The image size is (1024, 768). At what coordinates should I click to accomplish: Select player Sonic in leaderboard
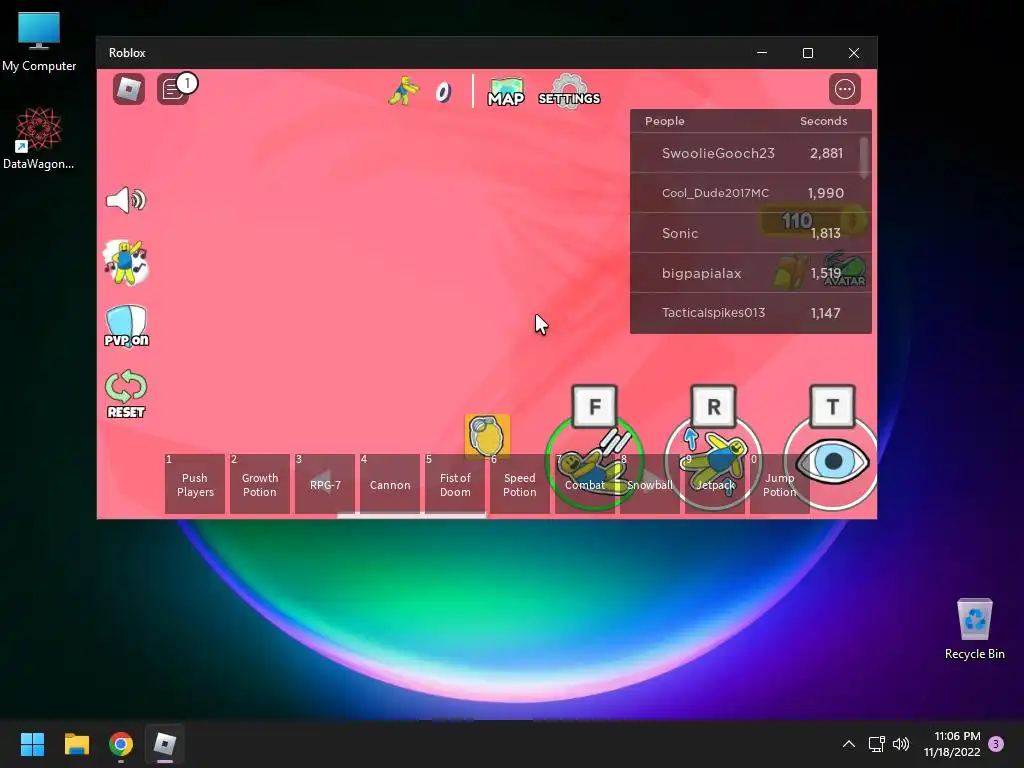pos(751,233)
